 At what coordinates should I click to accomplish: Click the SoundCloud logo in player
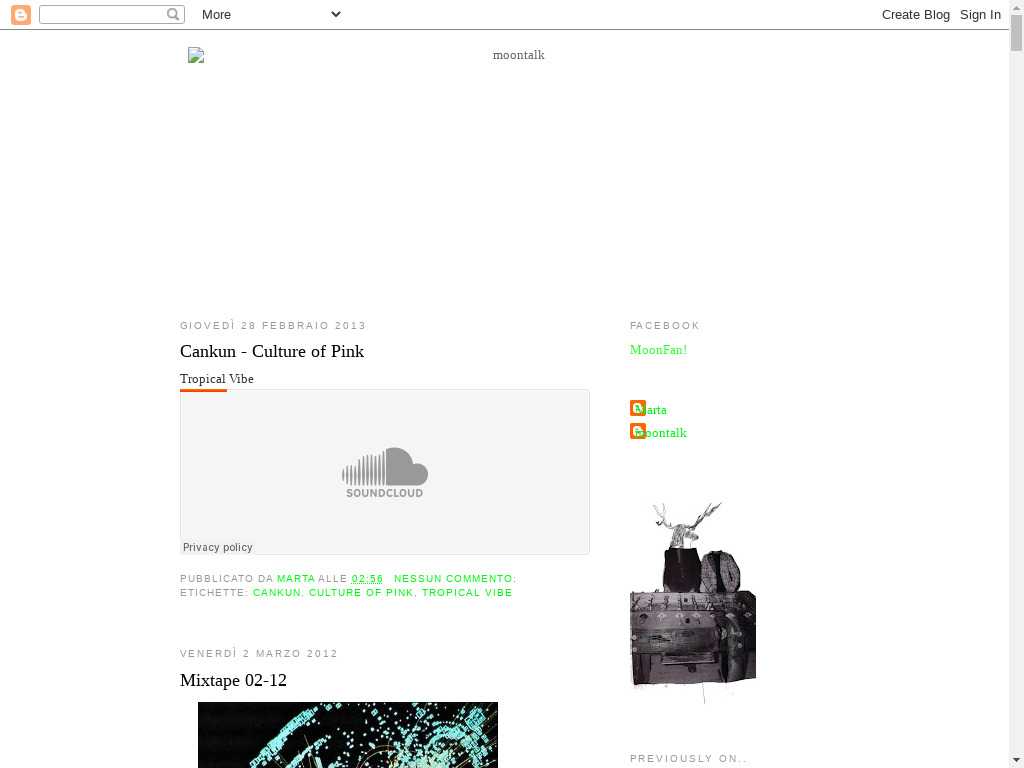[385, 472]
